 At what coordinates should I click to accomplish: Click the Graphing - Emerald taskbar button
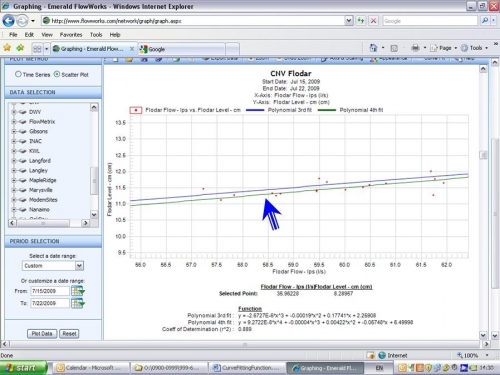coord(325,368)
